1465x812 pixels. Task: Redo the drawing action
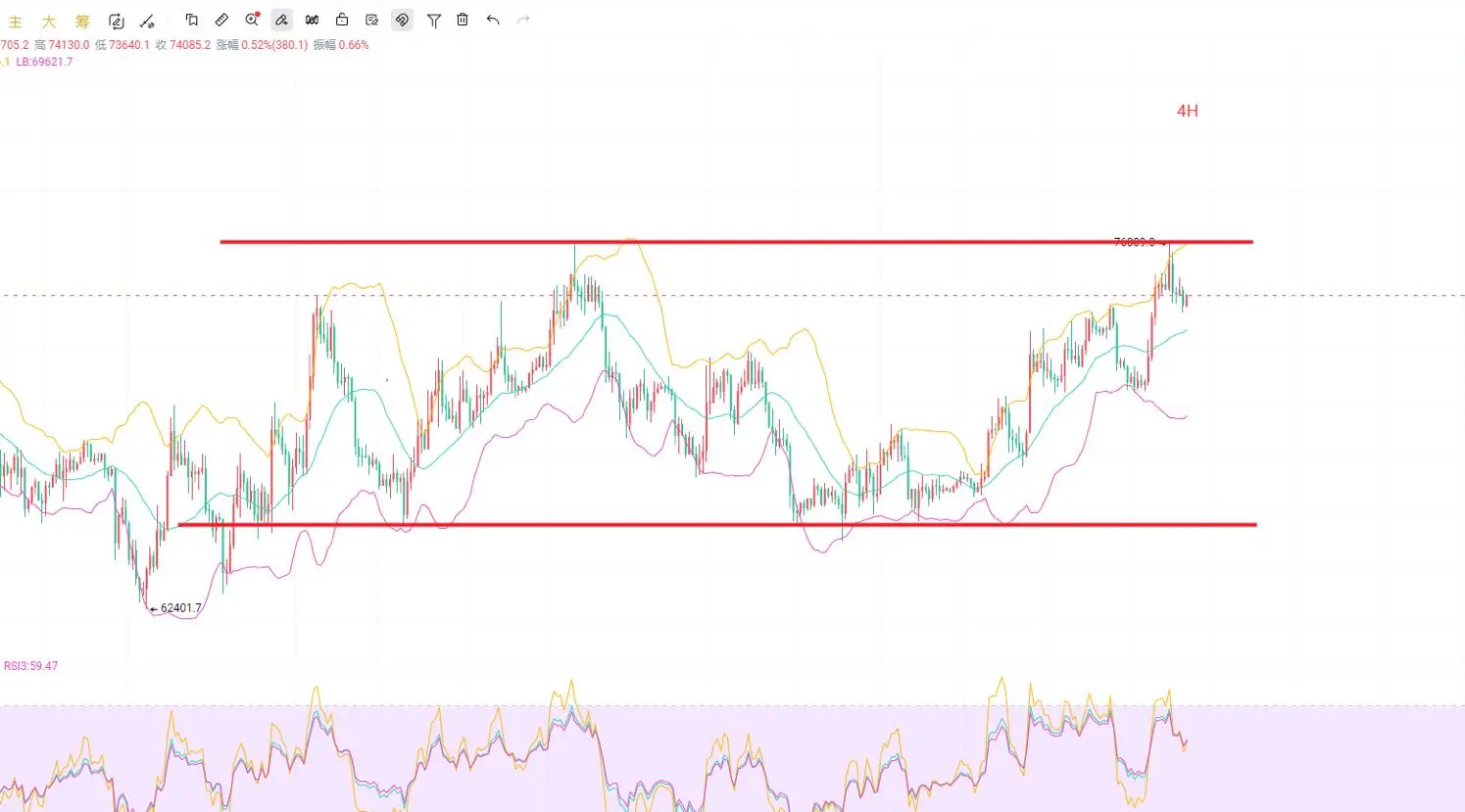pos(523,20)
